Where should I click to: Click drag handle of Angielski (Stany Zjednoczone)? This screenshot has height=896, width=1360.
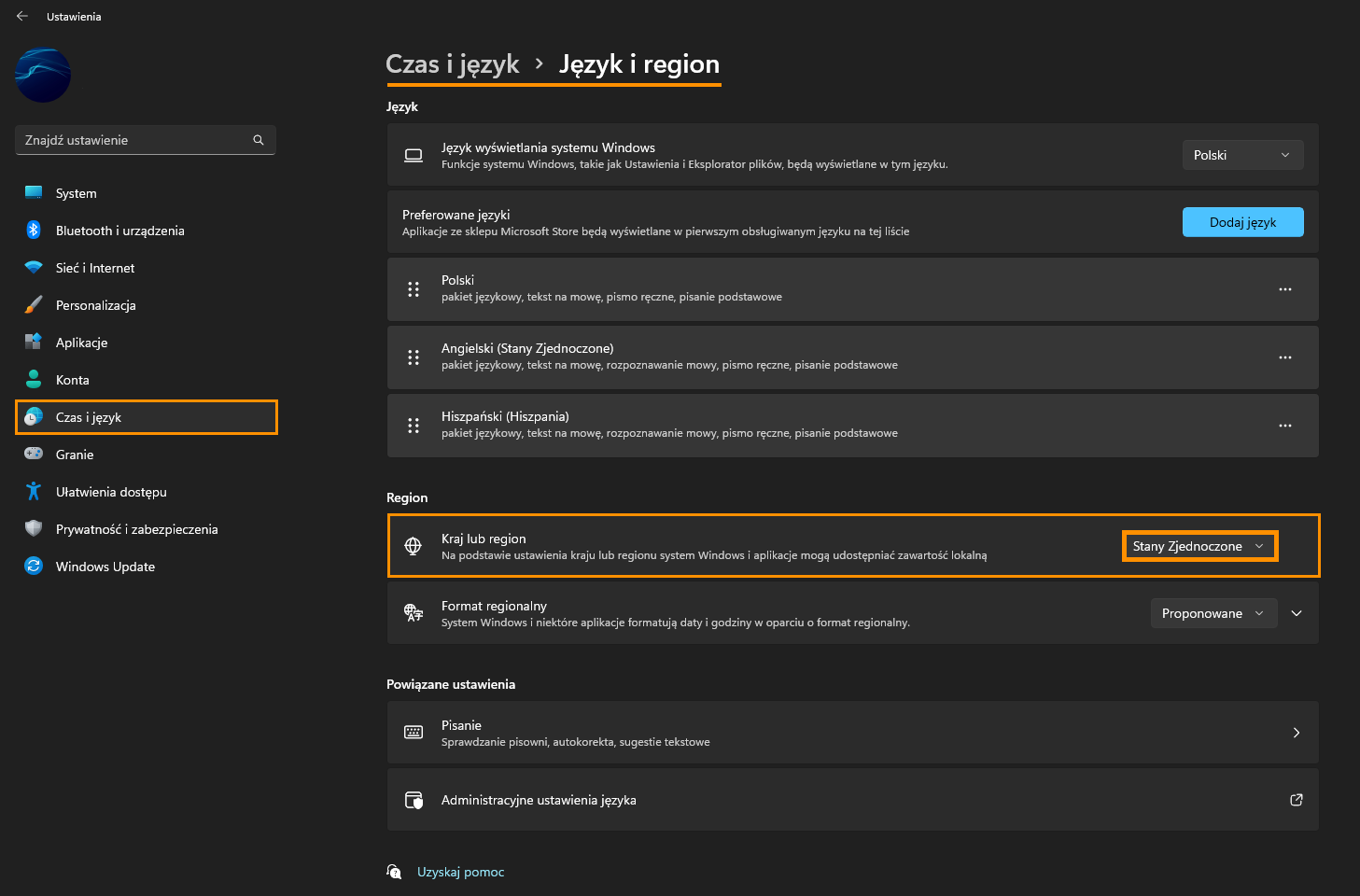[x=414, y=357]
